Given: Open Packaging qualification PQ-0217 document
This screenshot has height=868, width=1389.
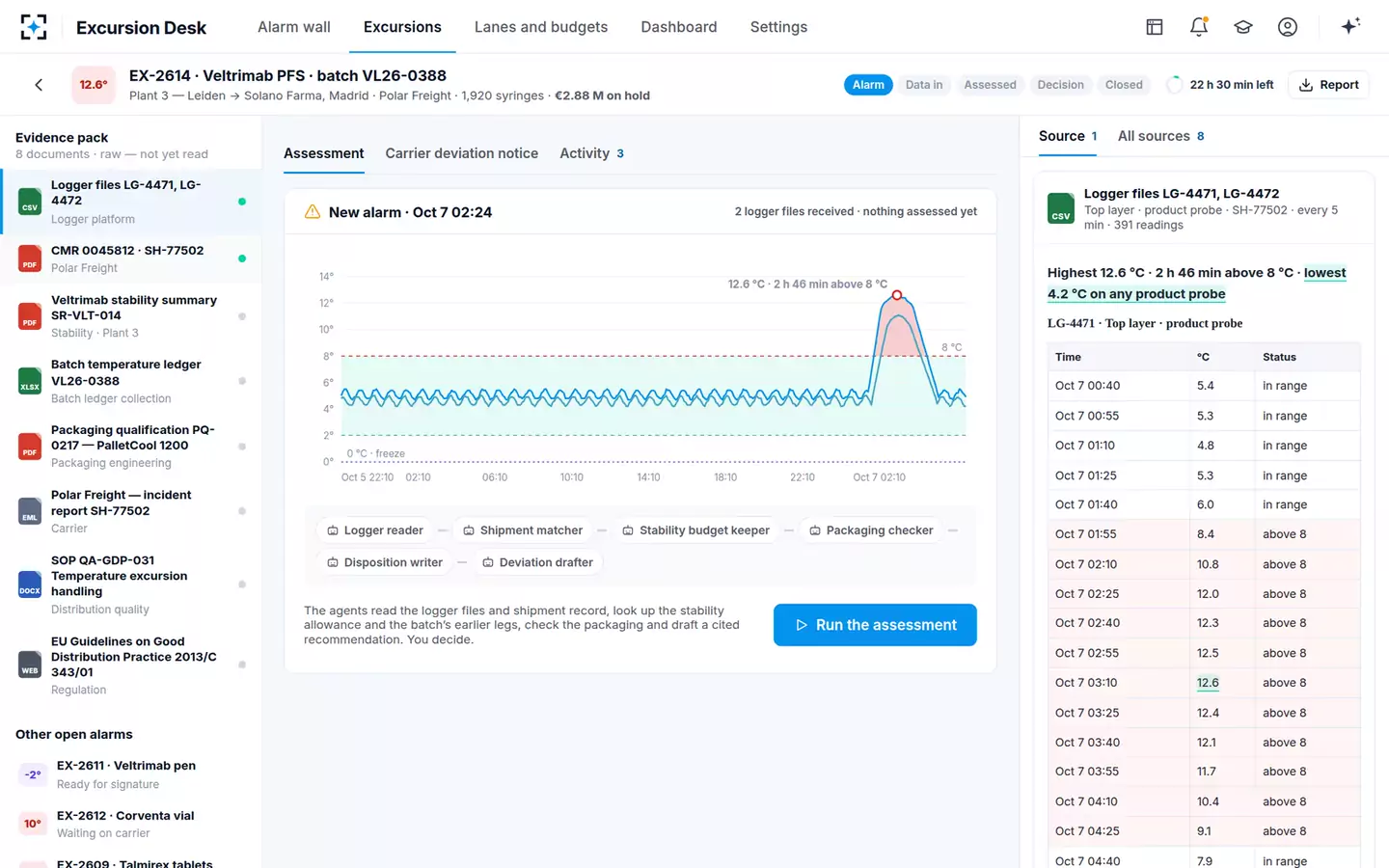Looking at the screenshot, I should pos(130,446).
